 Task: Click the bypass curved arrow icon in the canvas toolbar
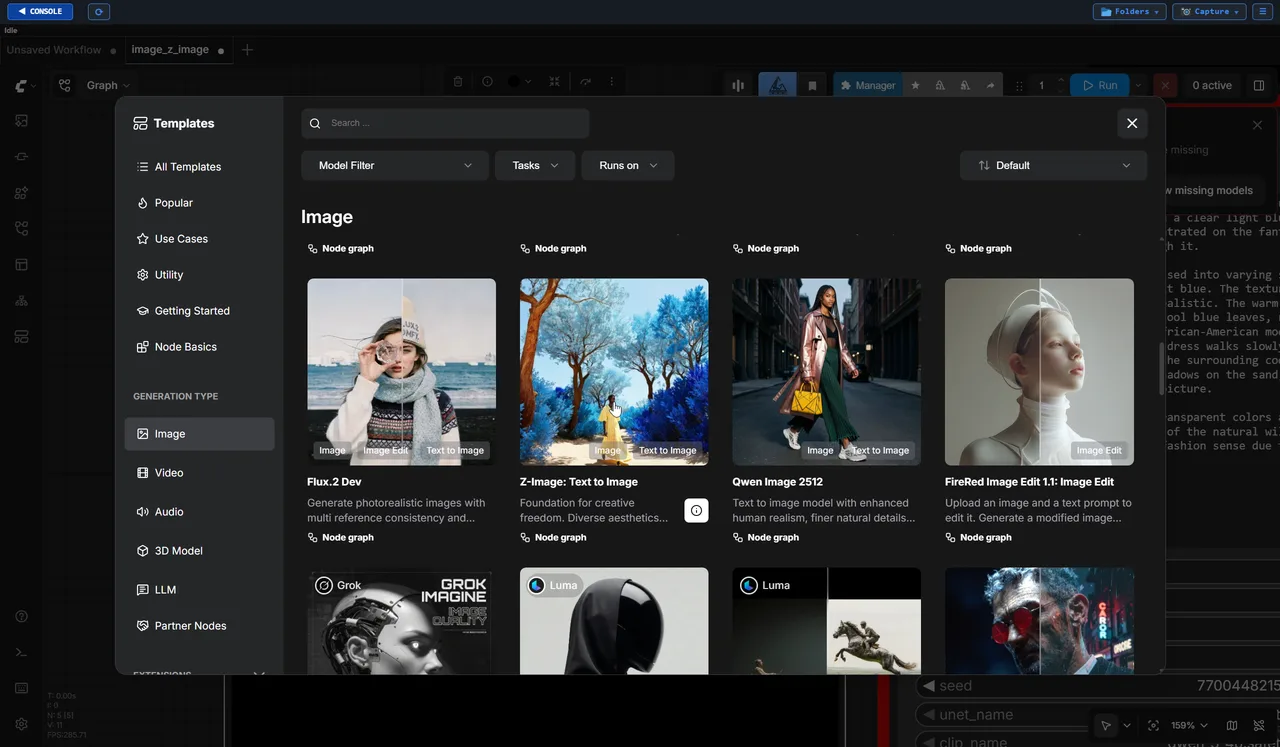[x=585, y=82]
